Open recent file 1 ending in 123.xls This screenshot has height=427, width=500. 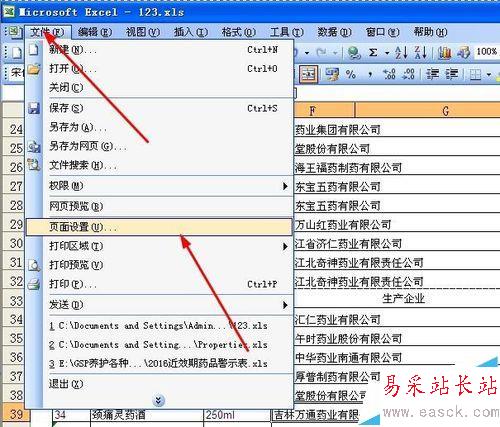pyautogui.click(x=159, y=326)
